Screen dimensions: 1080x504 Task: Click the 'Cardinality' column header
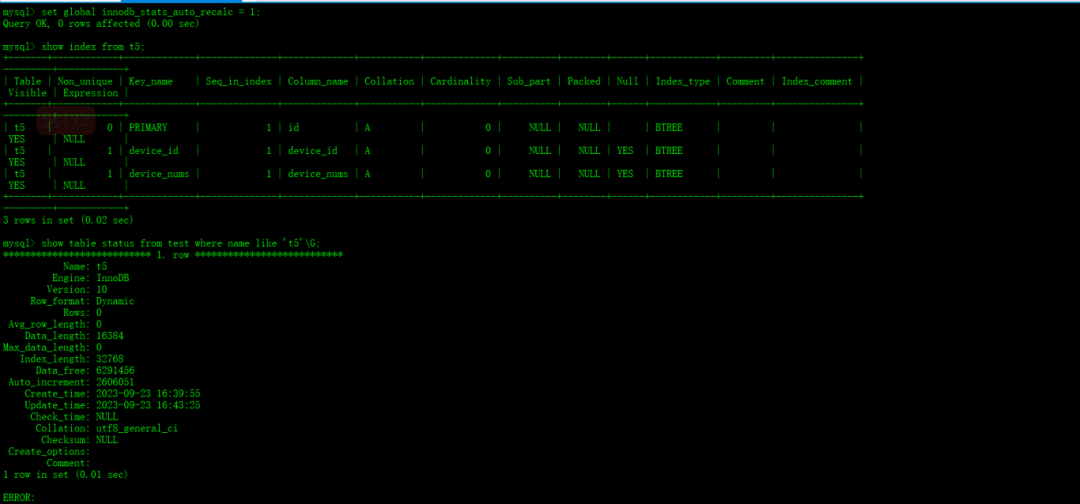tap(460, 81)
